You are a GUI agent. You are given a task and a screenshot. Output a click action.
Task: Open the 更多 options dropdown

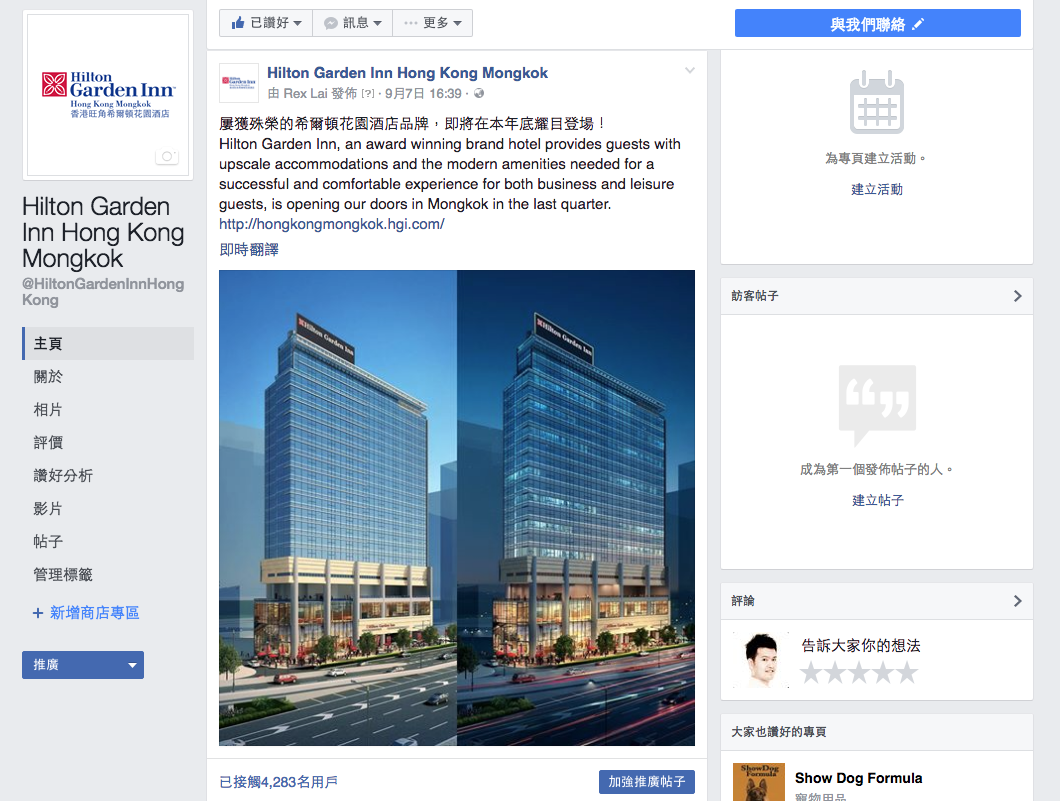[433, 23]
